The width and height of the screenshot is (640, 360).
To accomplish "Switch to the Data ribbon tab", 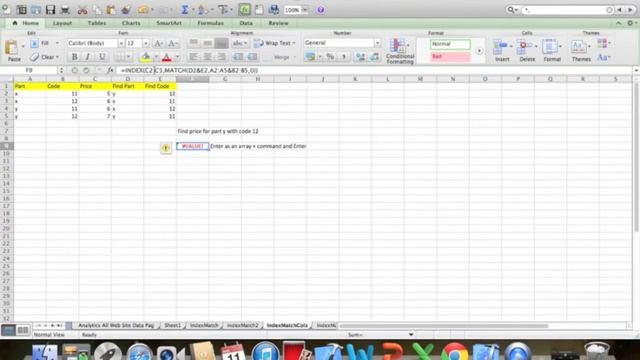I will point(246,23).
